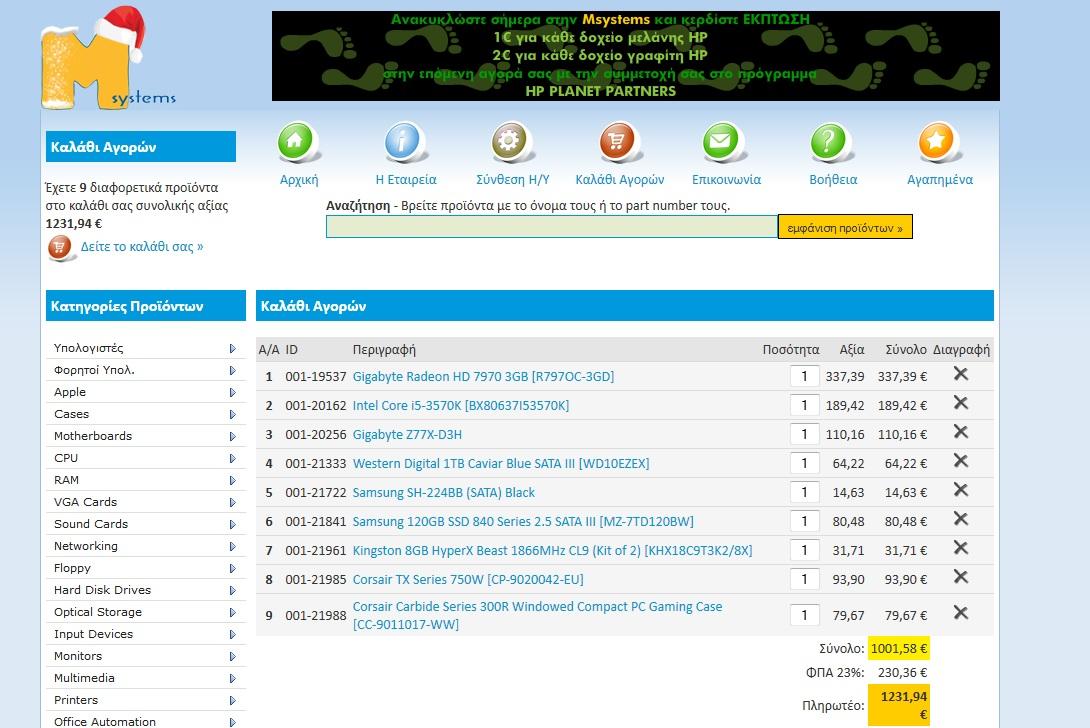This screenshot has height=728, width=1090.
Task: Remove Samsung 120GB SSD 840 from cart
Action: (x=961, y=519)
